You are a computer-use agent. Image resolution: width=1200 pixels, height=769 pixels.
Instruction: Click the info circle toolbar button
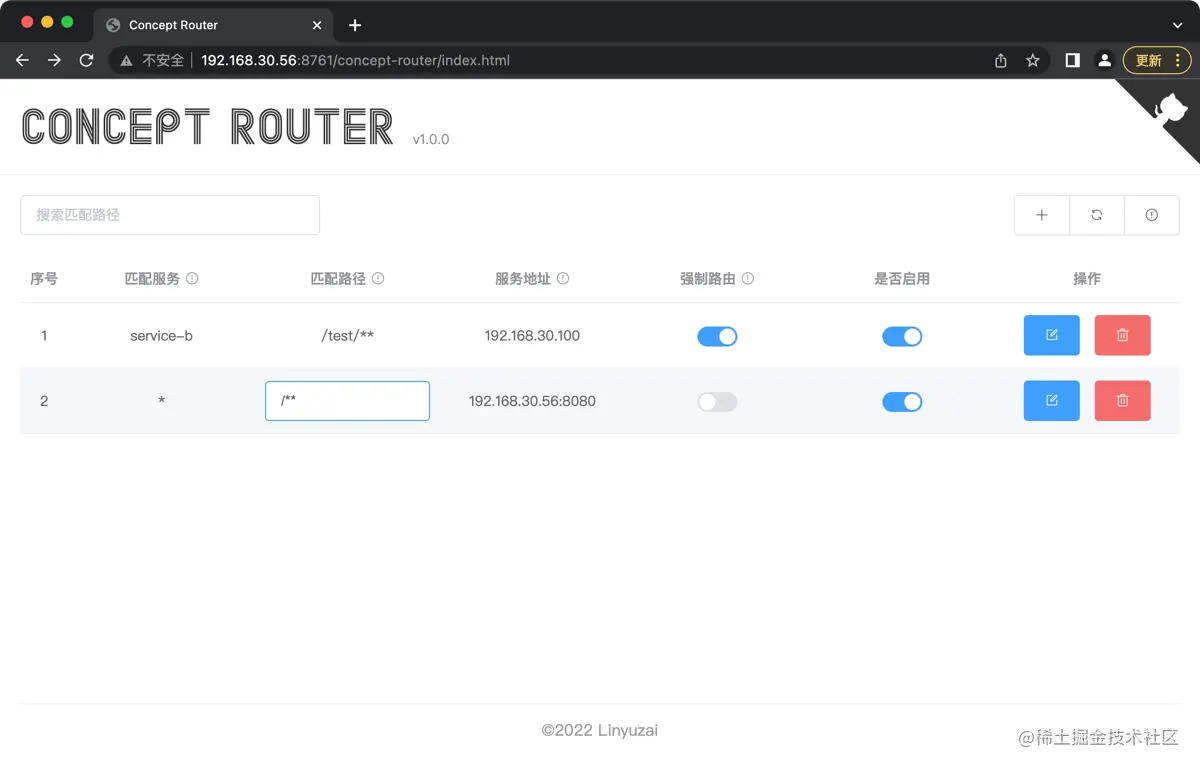1152,215
